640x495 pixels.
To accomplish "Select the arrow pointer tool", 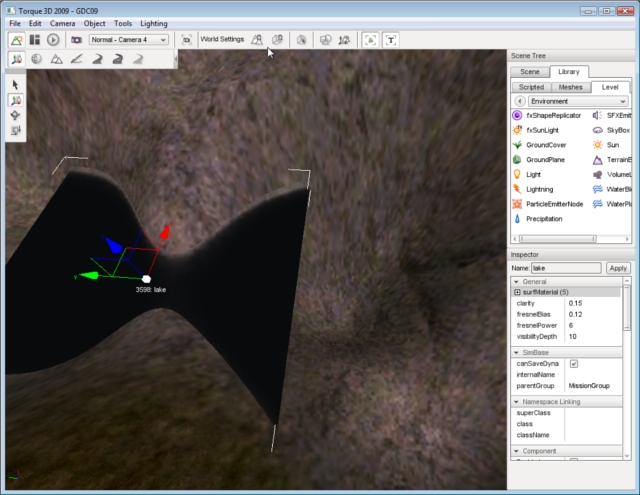I will (x=17, y=85).
